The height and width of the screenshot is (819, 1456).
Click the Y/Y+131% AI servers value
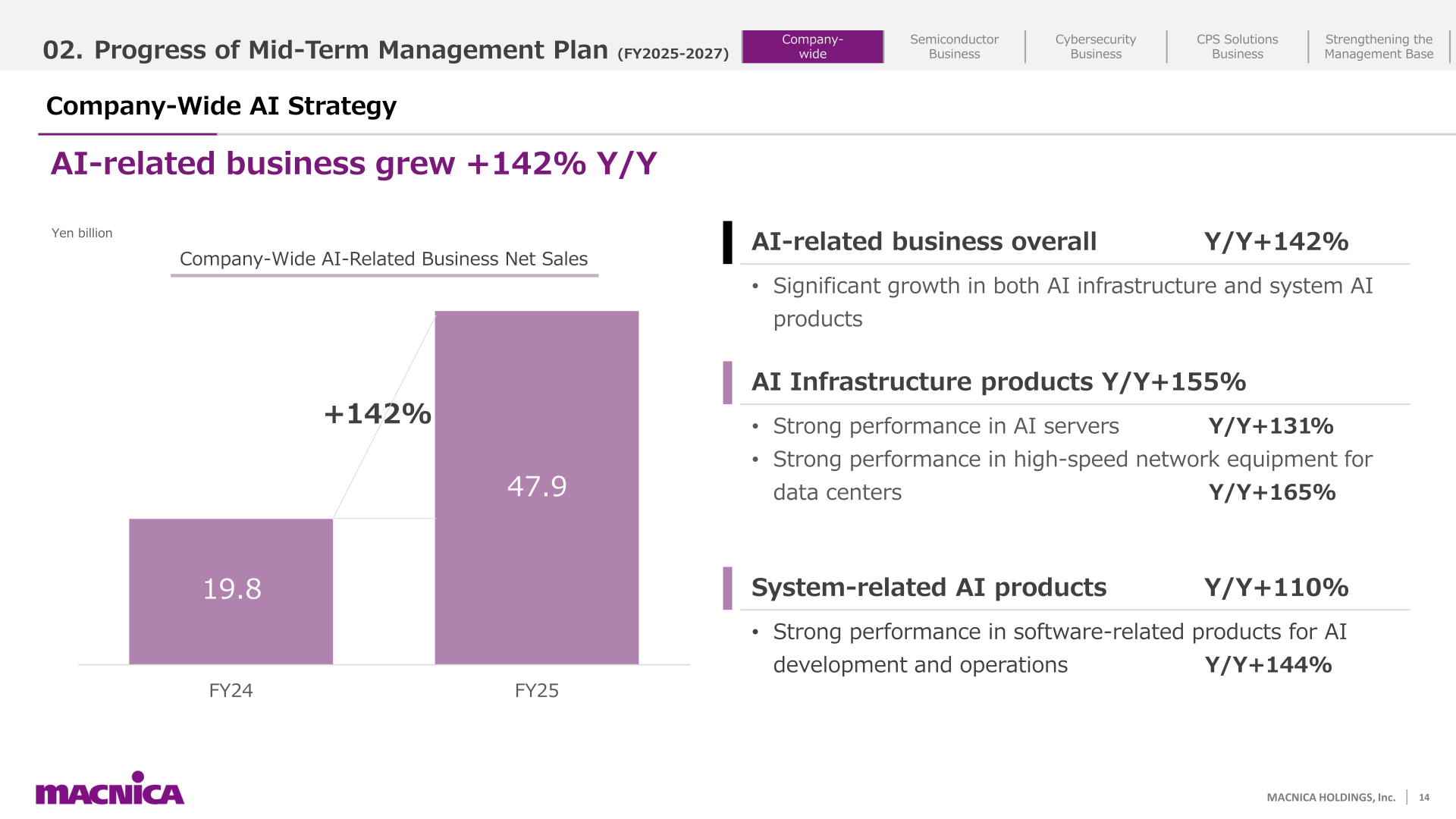1271,426
